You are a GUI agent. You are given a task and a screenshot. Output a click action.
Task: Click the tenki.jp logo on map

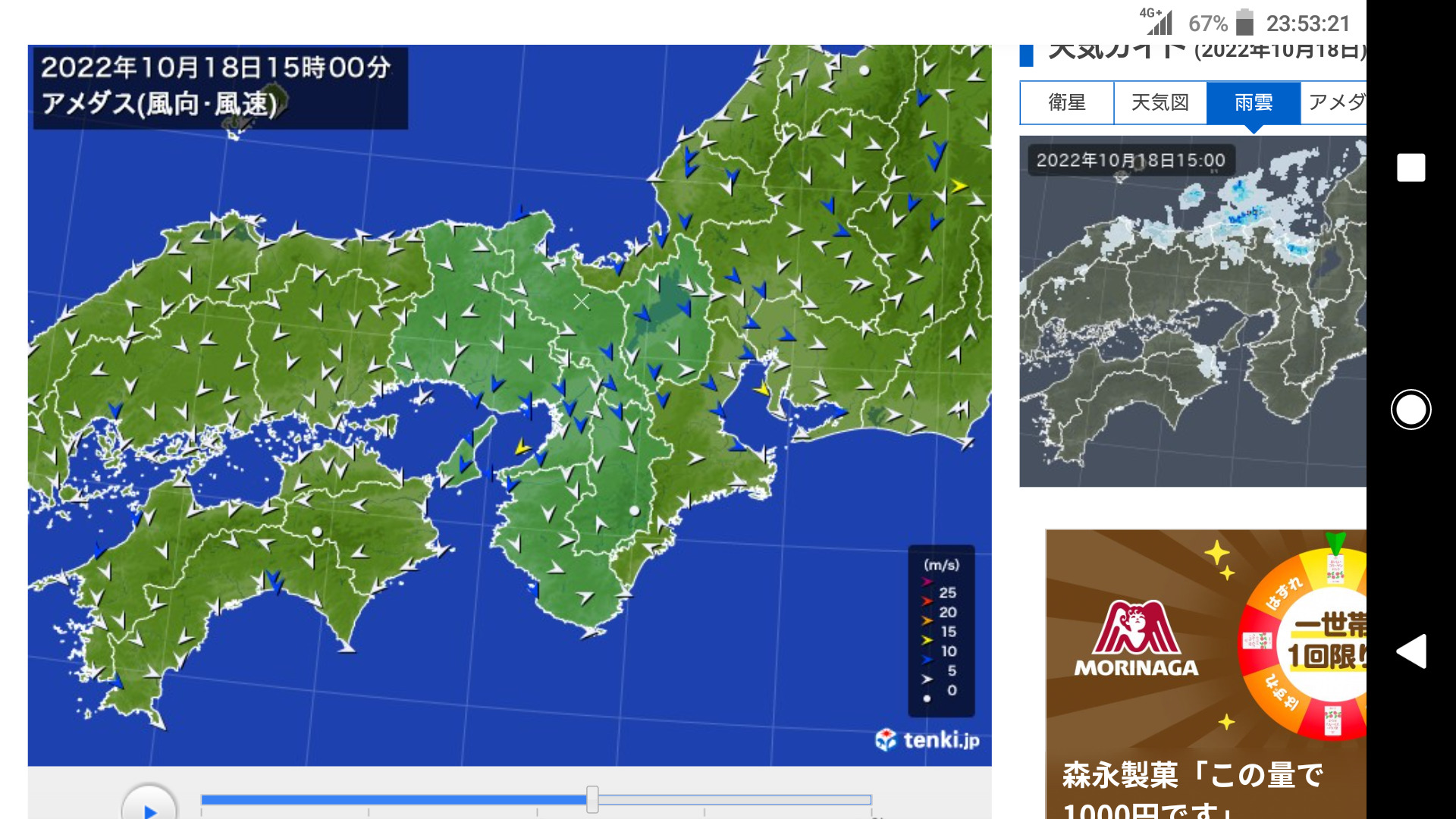927,739
